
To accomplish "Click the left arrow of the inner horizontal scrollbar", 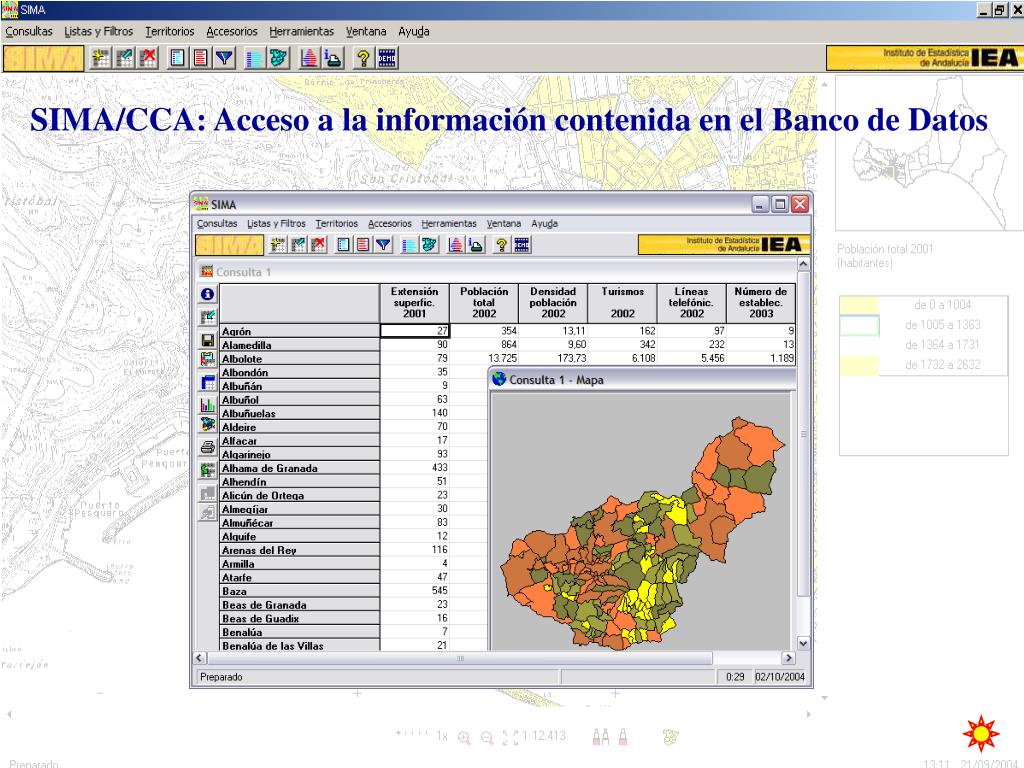I will pyautogui.click(x=200, y=658).
